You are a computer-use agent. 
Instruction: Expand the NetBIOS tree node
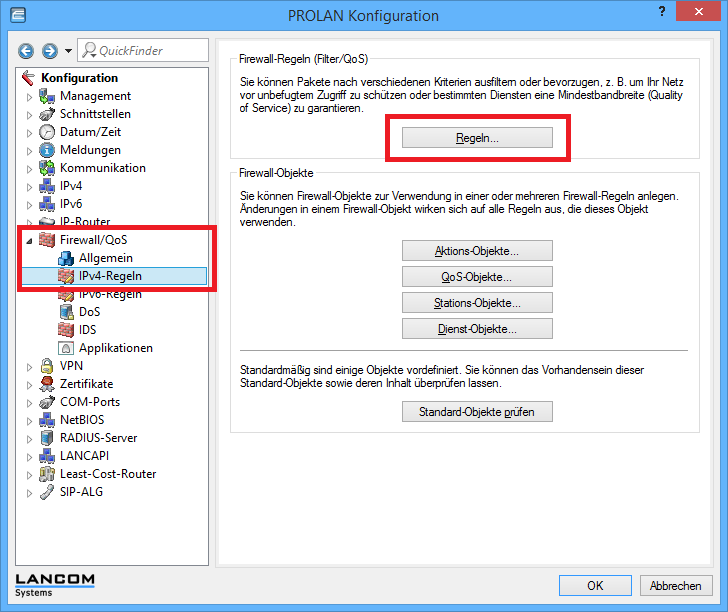[x=29, y=421]
